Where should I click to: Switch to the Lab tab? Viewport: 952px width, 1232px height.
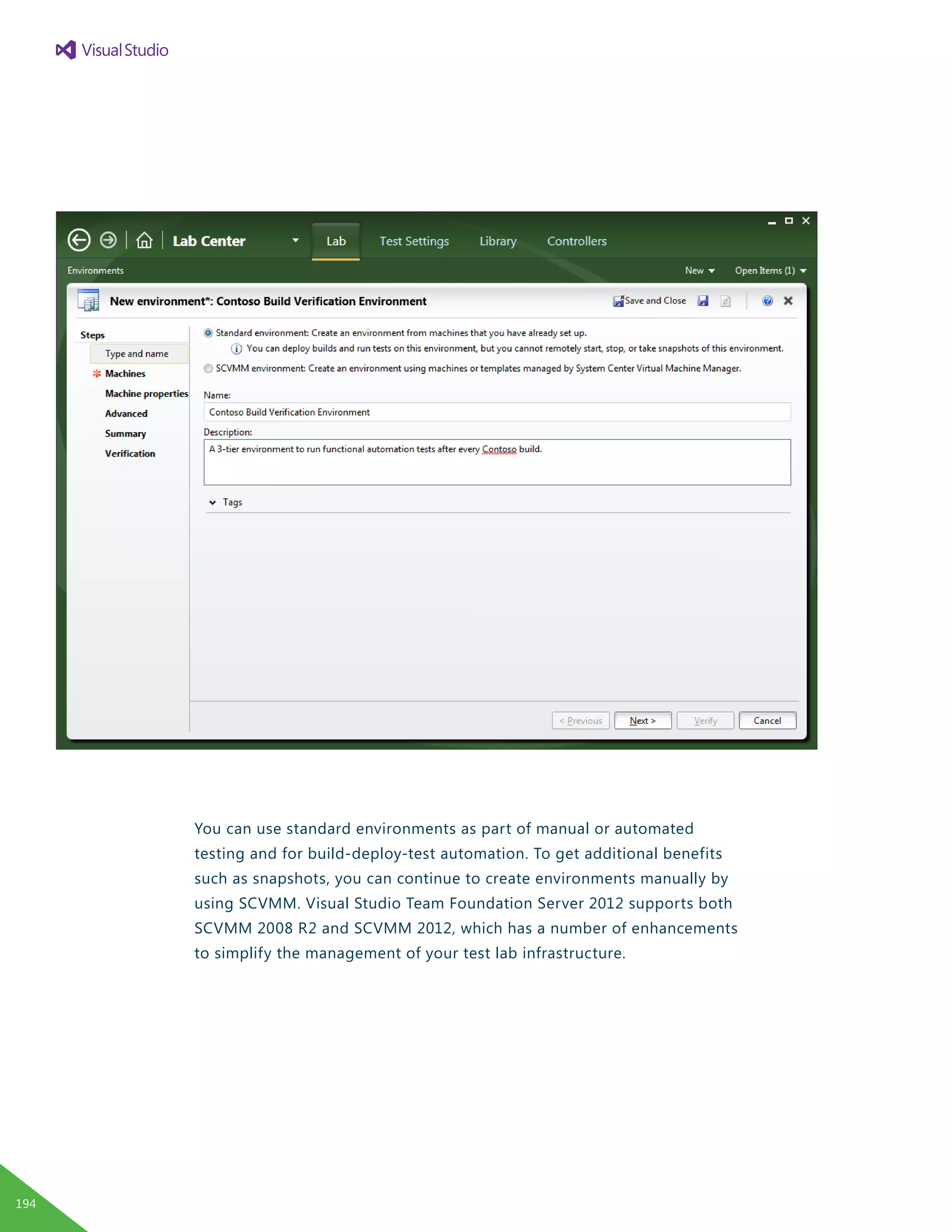[336, 241]
